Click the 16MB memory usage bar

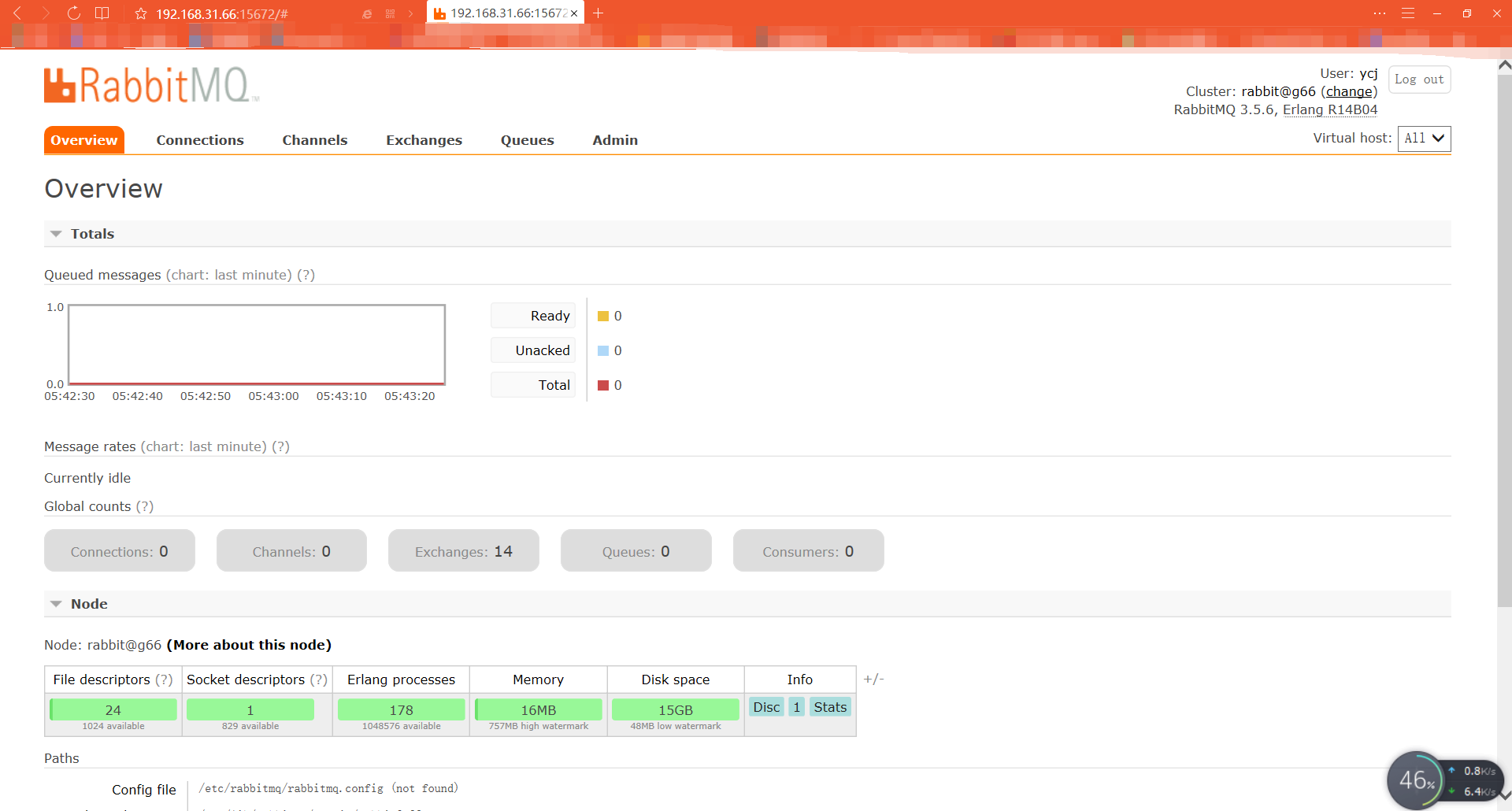(539, 709)
